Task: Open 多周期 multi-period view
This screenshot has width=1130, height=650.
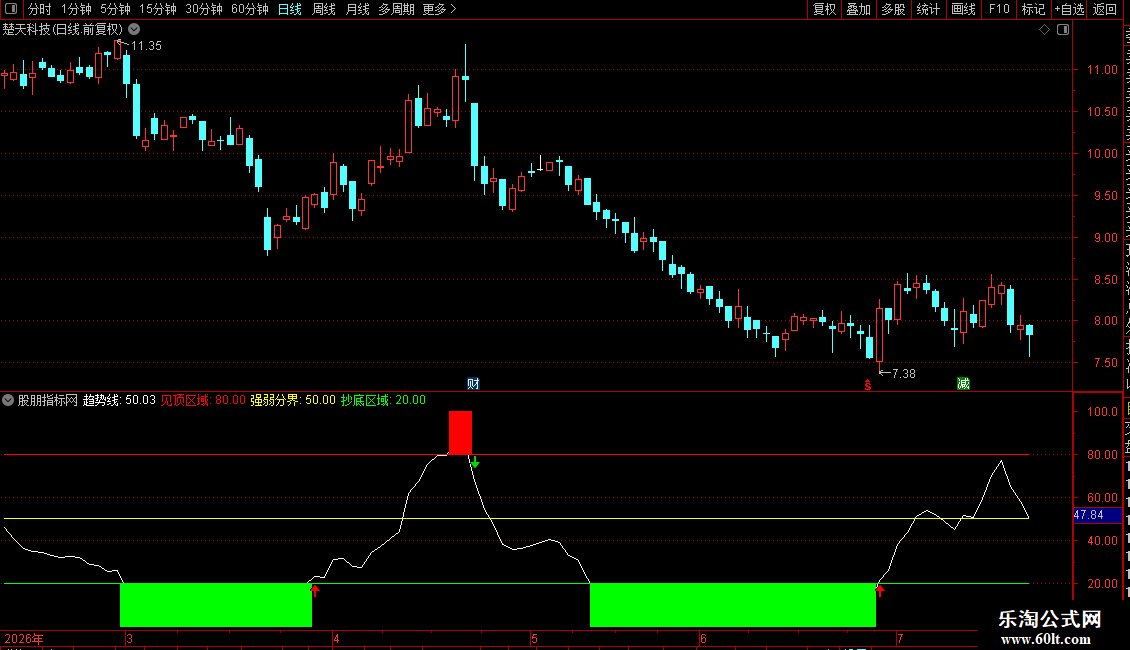Action: tap(396, 9)
